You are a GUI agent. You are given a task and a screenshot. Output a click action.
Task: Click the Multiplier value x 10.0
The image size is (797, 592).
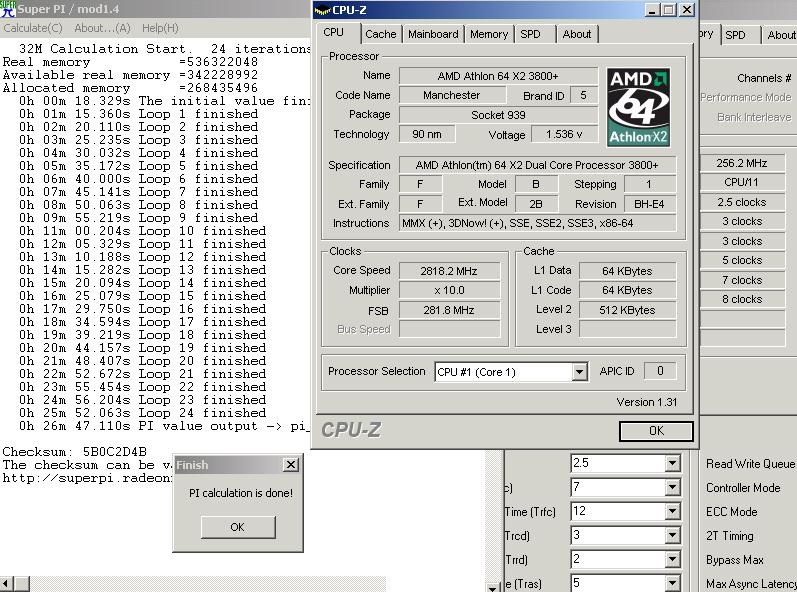tap(449, 290)
